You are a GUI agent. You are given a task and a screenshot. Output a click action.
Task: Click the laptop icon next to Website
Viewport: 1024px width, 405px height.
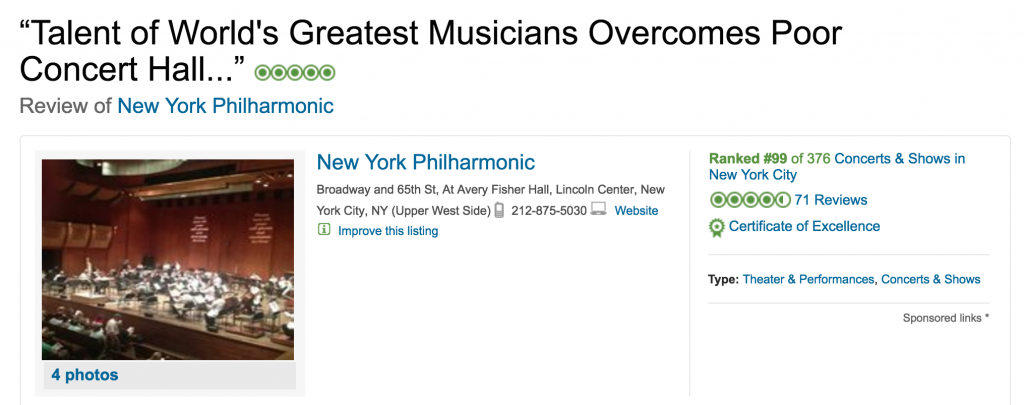598,210
